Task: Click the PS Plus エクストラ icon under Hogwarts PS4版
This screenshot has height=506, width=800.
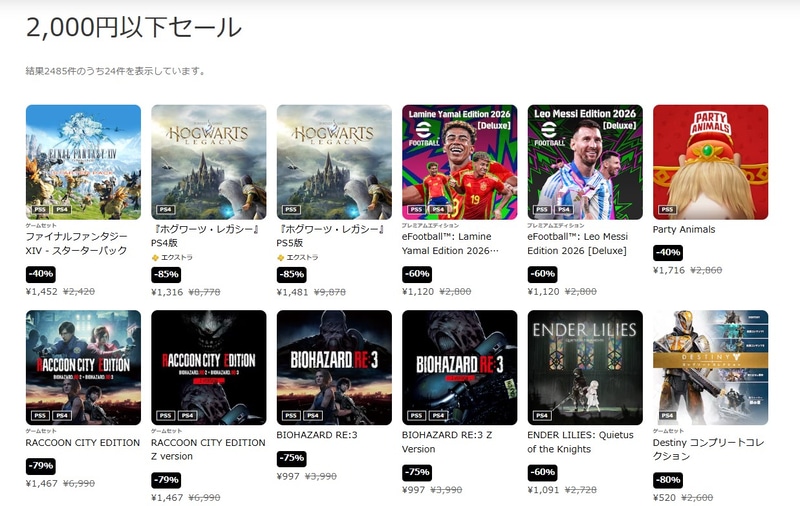Action: 155,258
